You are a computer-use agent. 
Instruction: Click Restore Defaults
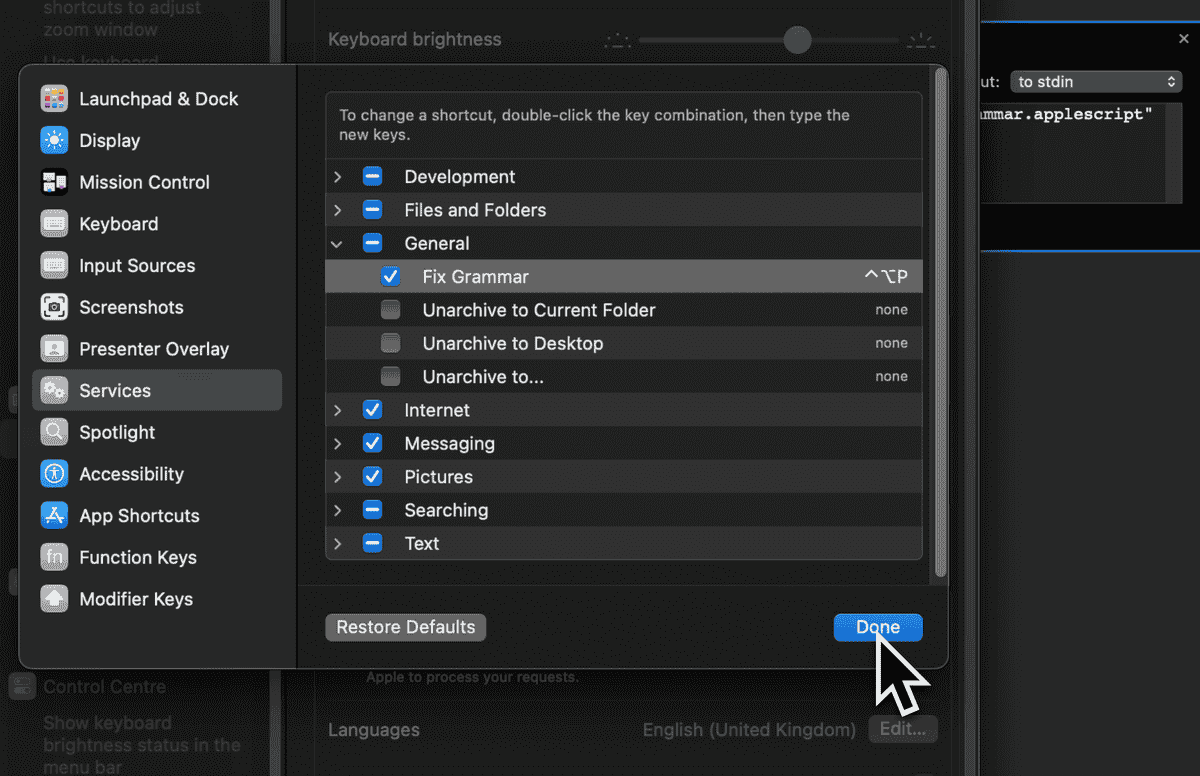click(405, 627)
